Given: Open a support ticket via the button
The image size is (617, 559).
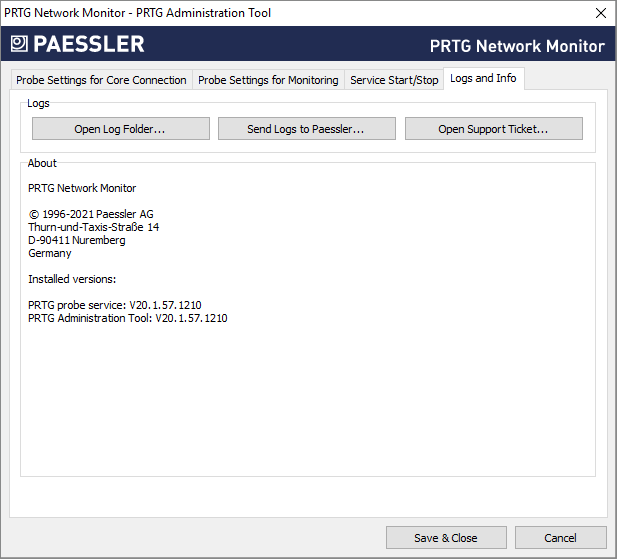Looking at the screenshot, I should [493, 129].
